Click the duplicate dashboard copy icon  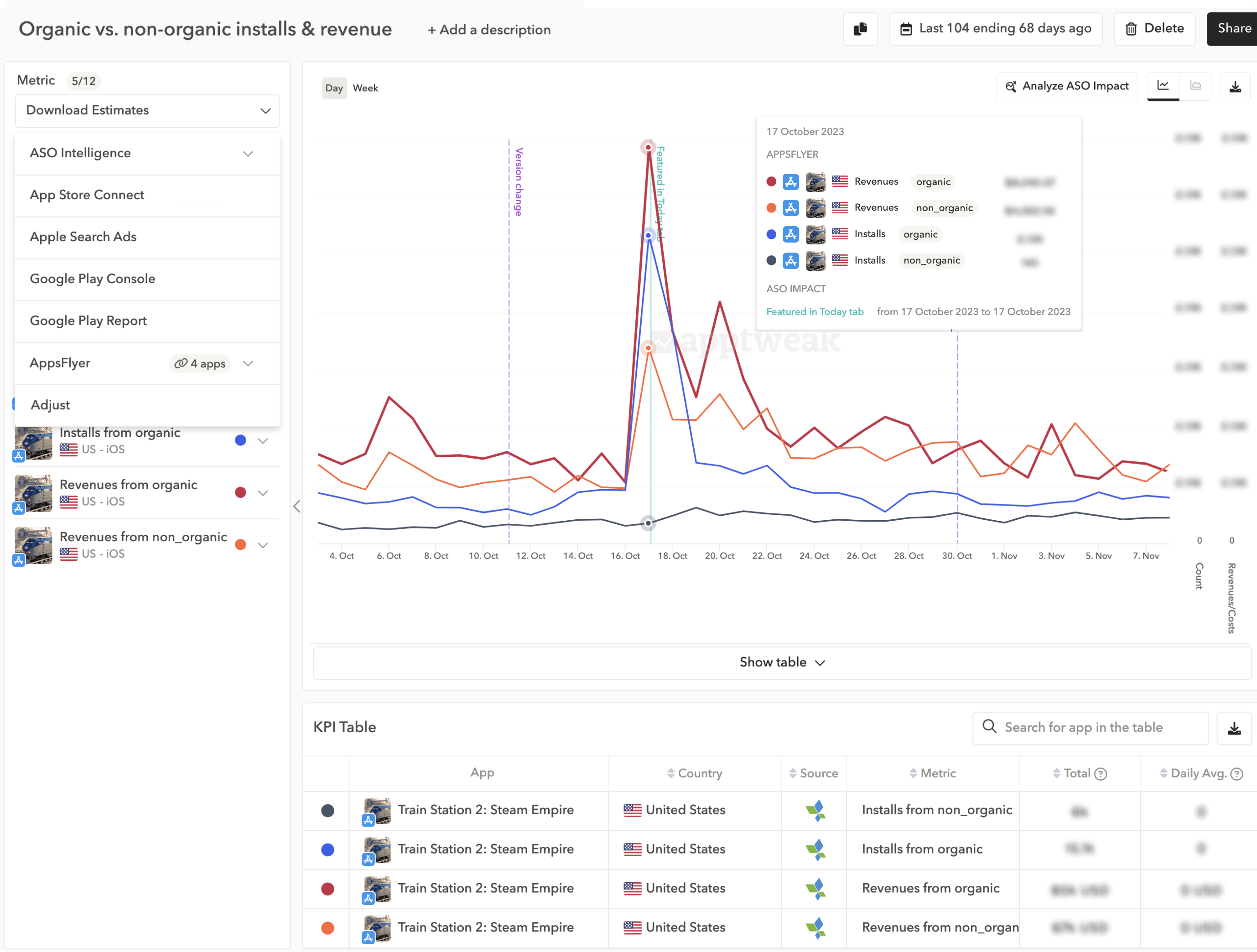pyautogui.click(x=860, y=29)
